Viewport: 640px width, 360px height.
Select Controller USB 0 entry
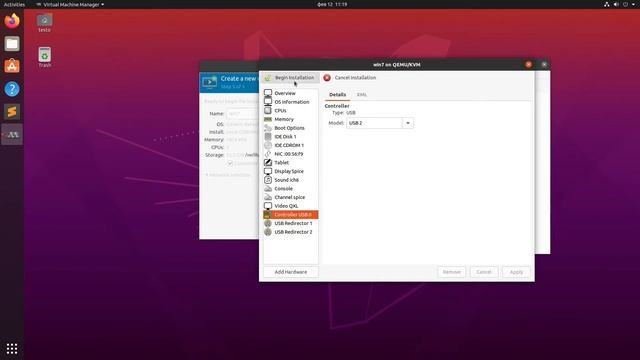point(291,215)
